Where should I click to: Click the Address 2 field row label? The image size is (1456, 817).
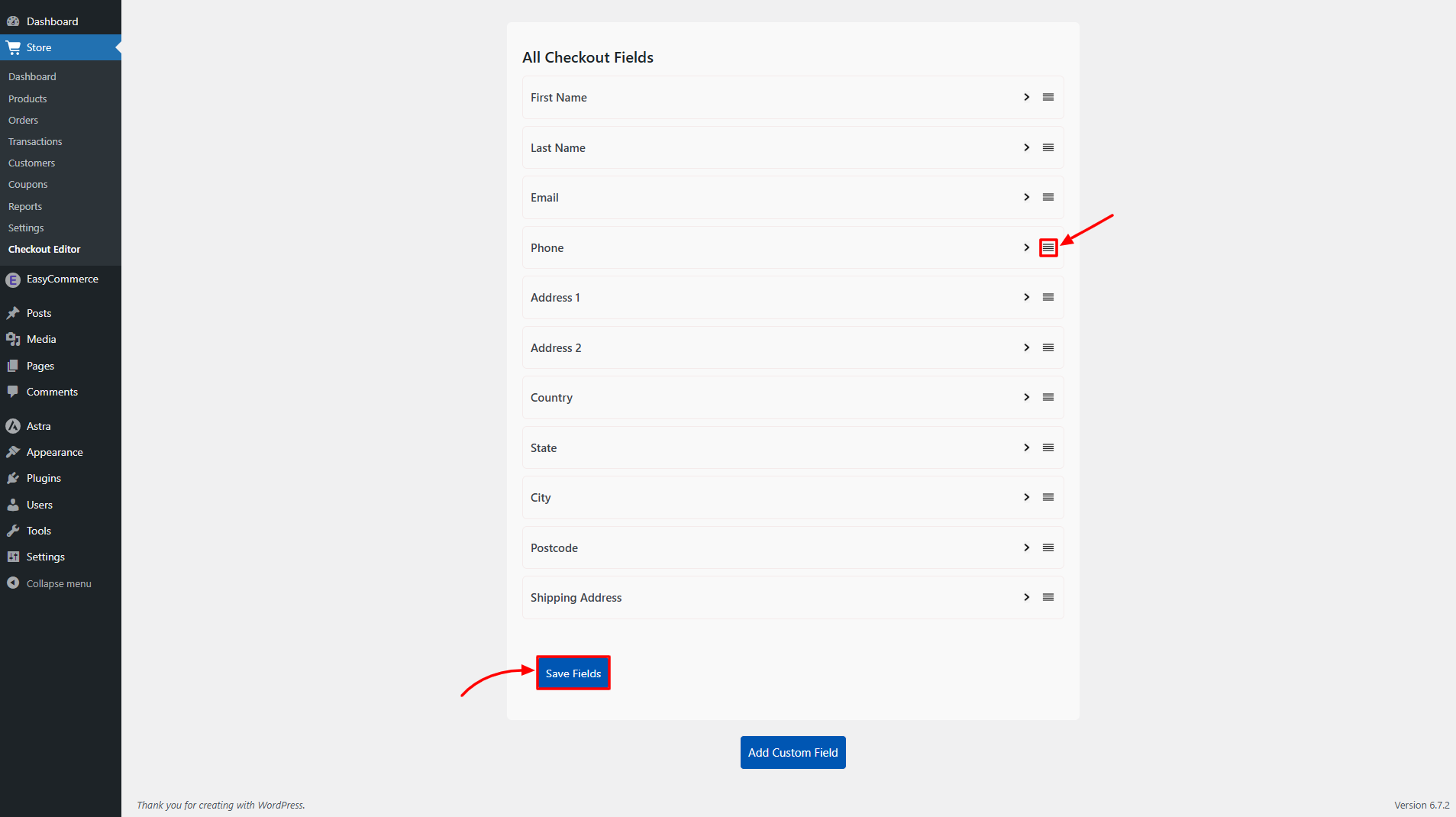[556, 347]
